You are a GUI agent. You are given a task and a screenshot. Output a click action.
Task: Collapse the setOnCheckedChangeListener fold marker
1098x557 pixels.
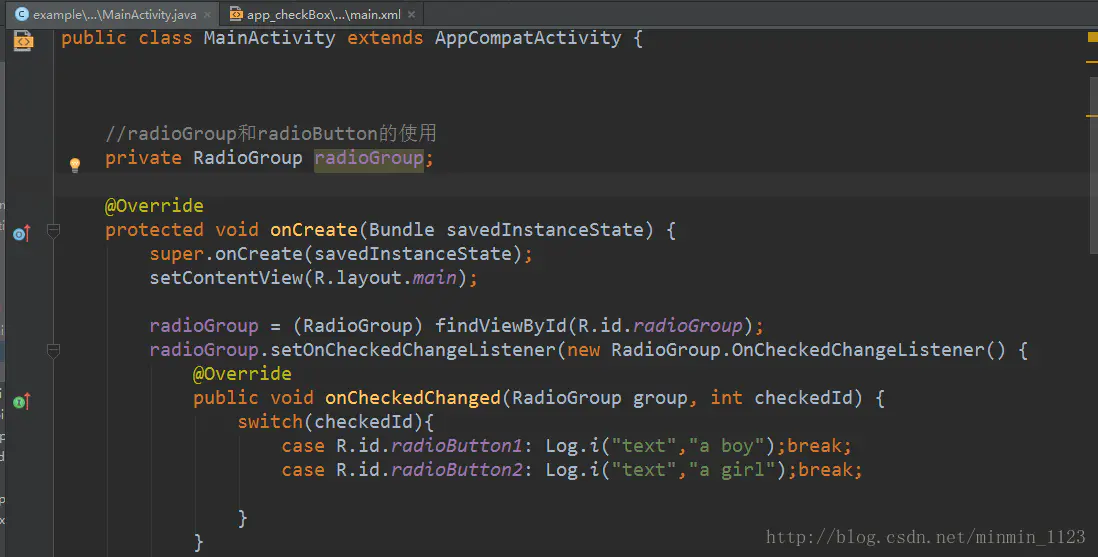[53, 350]
